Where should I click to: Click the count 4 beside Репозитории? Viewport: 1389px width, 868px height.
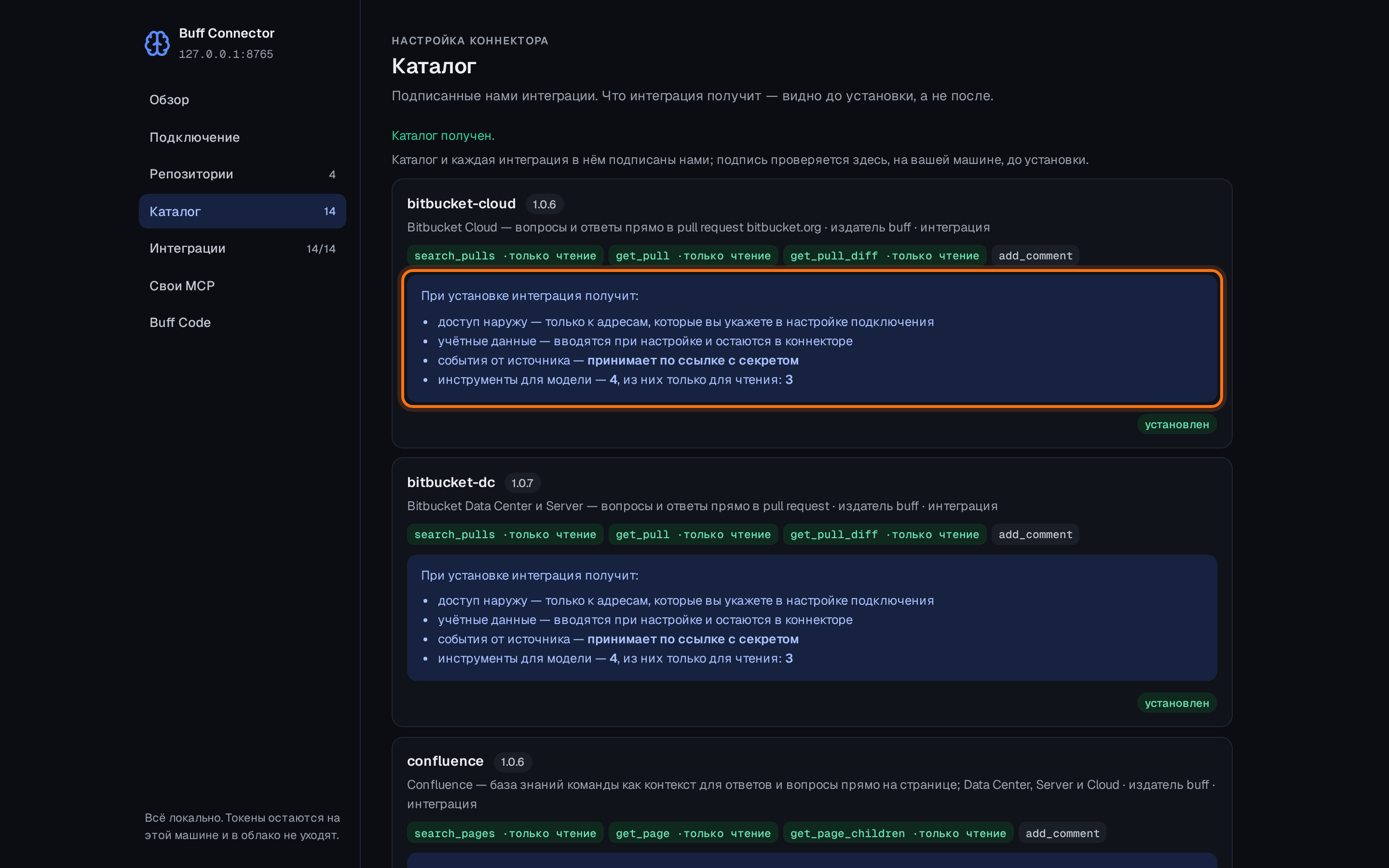332,175
